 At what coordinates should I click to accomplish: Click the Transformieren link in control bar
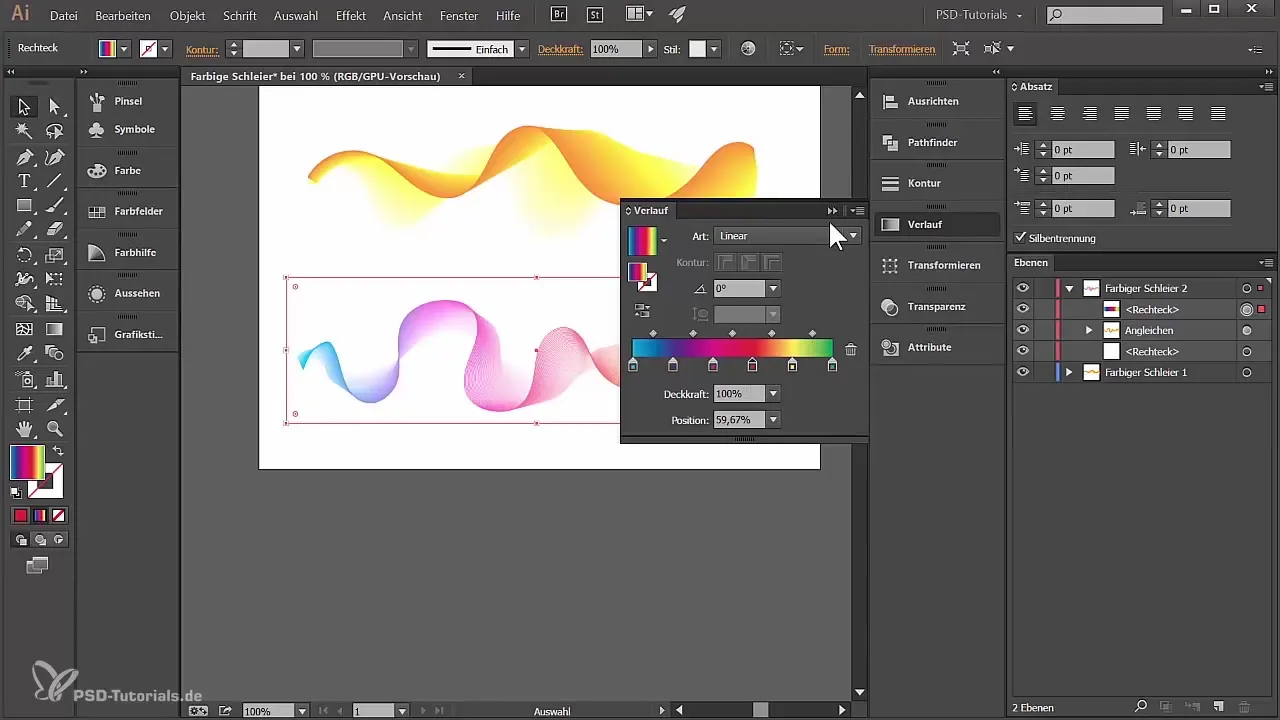tap(902, 49)
